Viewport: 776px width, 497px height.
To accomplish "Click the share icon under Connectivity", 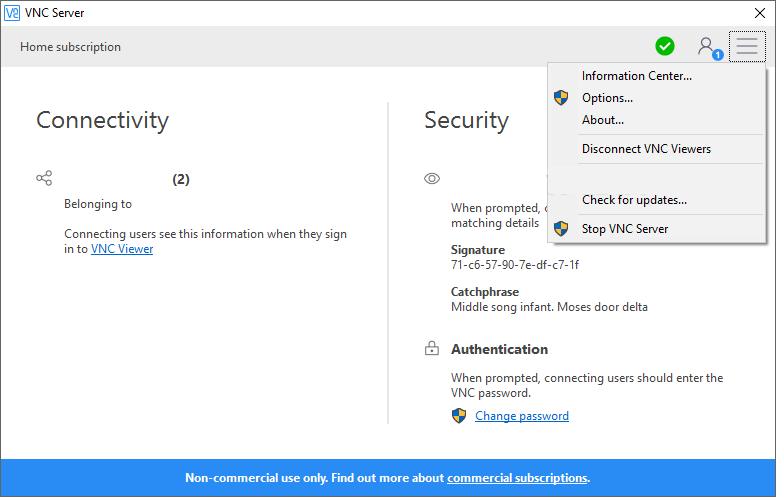I will click(44, 178).
